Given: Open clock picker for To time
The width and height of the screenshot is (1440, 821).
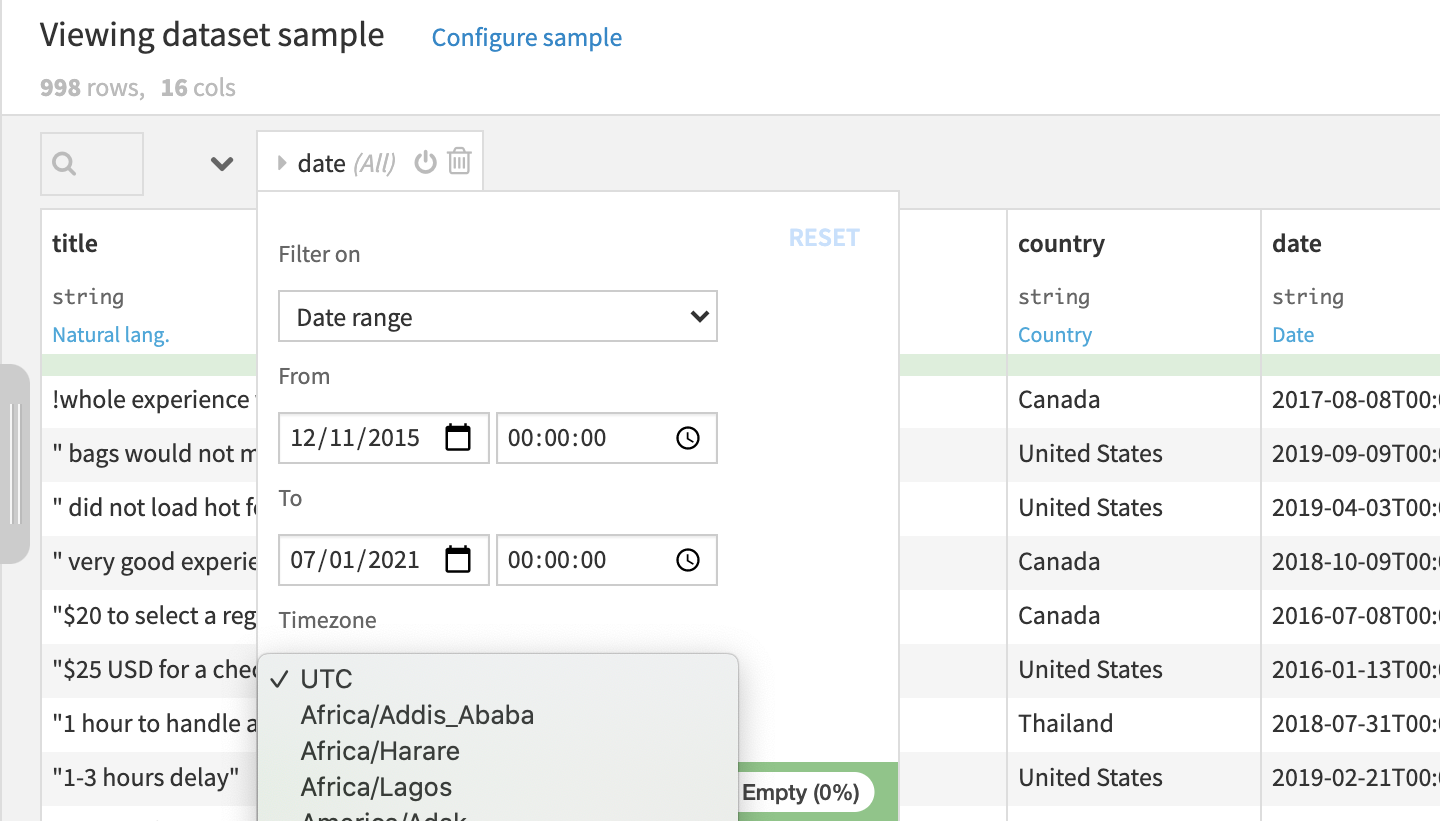Looking at the screenshot, I should pyautogui.click(x=688, y=560).
